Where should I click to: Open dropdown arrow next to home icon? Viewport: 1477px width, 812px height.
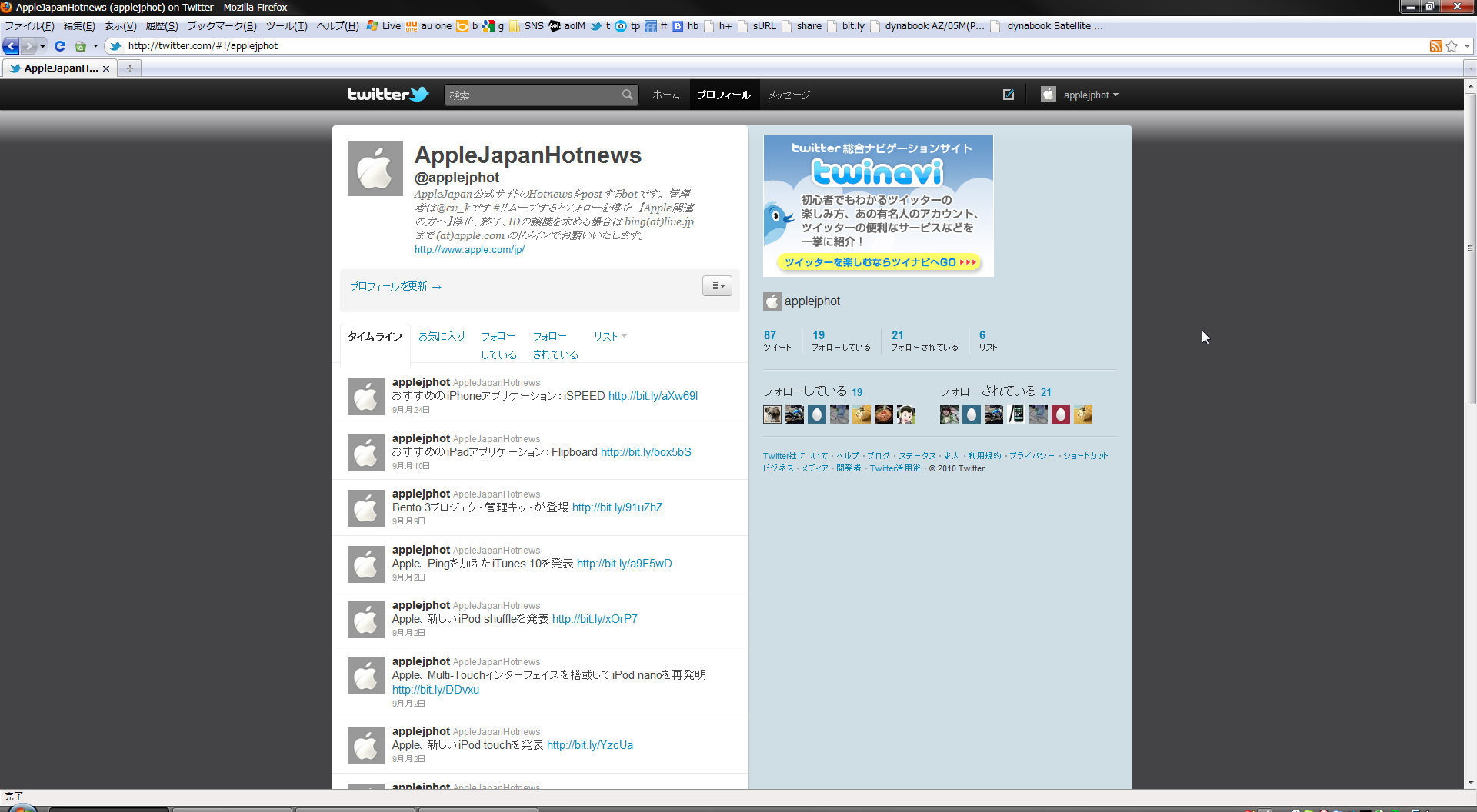tap(95, 46)
